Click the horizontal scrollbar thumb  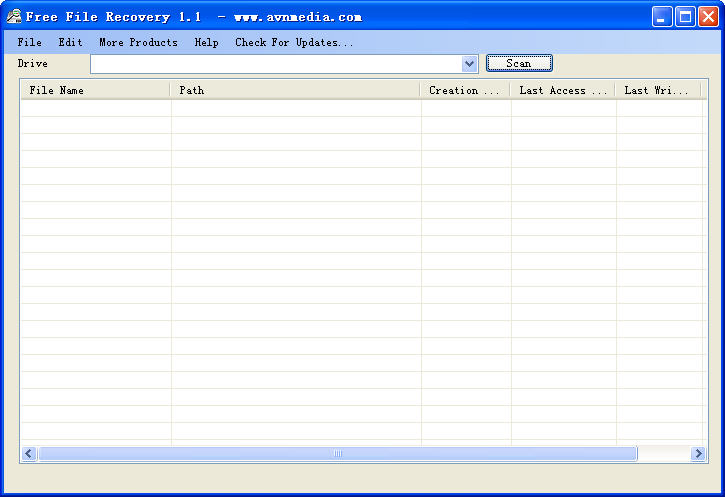point(337,453)
